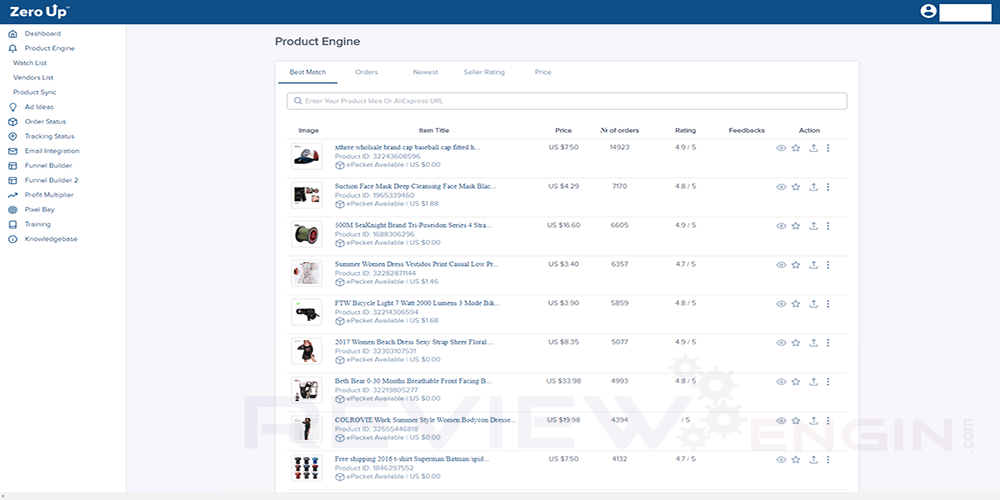This screenshot has height=500, width=1000.
Task: Open the xthree baseball cap item title
Action: 408,147
